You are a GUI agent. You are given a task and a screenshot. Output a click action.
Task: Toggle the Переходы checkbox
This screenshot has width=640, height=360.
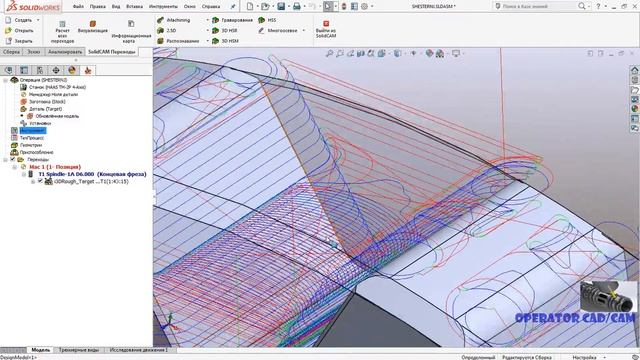13,159
